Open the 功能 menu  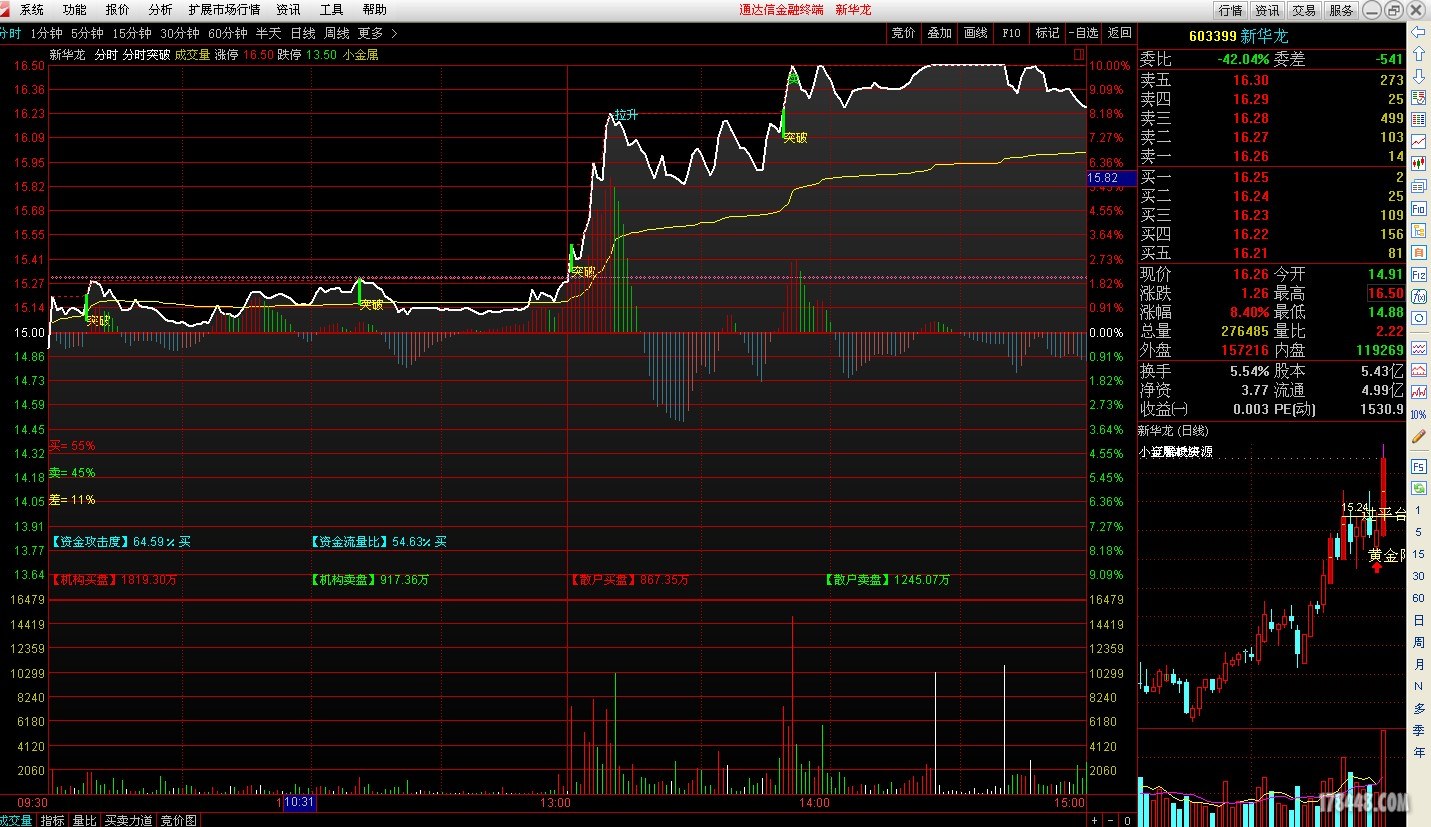pos(75,10)
